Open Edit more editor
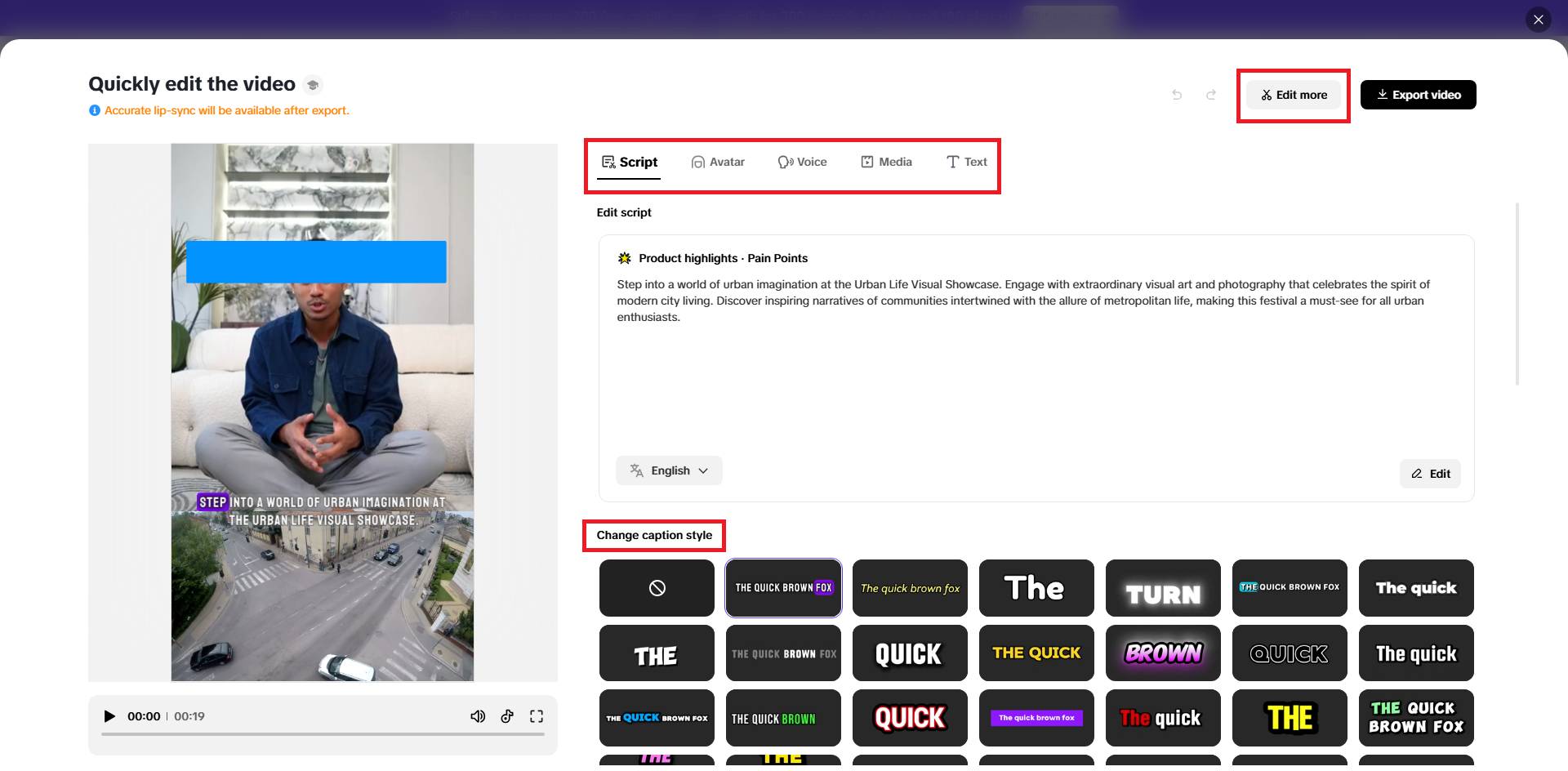 click(x=1294, y=95)
